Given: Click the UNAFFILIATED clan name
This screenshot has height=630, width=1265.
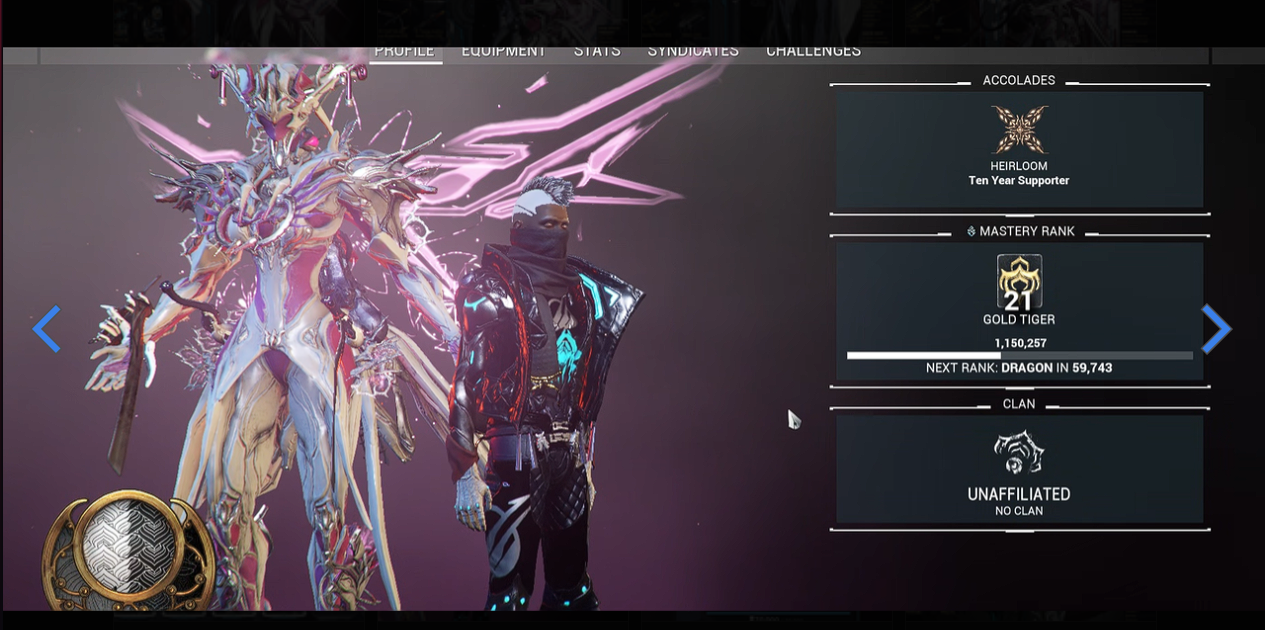Looking at the screenshot, I should (x=1019, y=494).
